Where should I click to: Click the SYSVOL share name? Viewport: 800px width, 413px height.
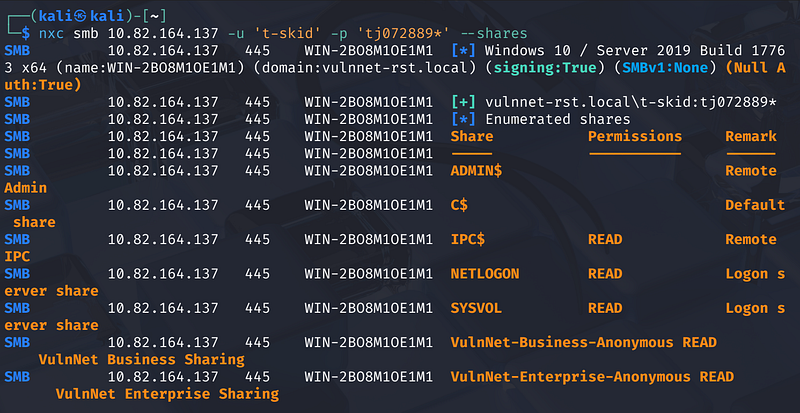tap(476, 308)
